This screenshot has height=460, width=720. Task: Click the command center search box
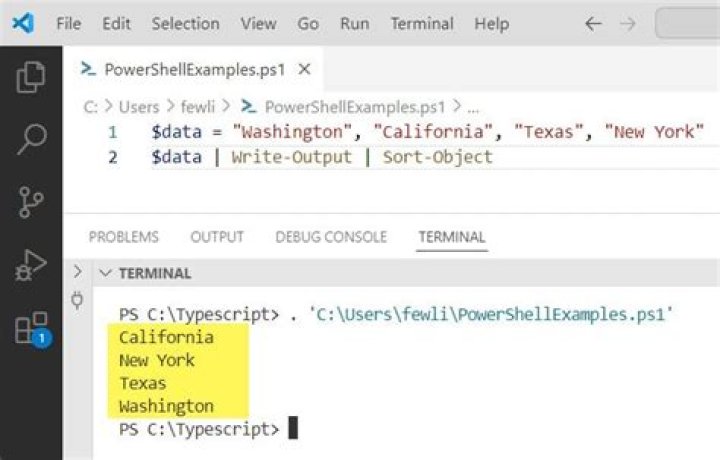(688, 23)
